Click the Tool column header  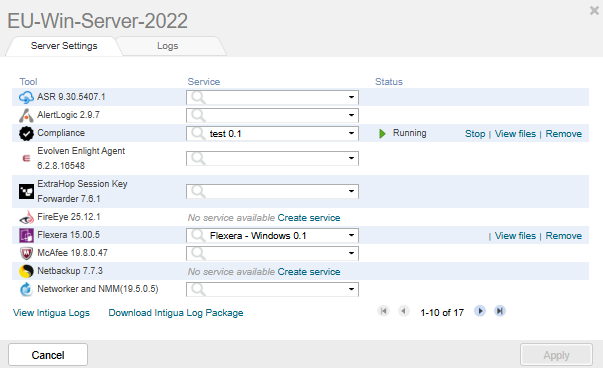point(28,82)
